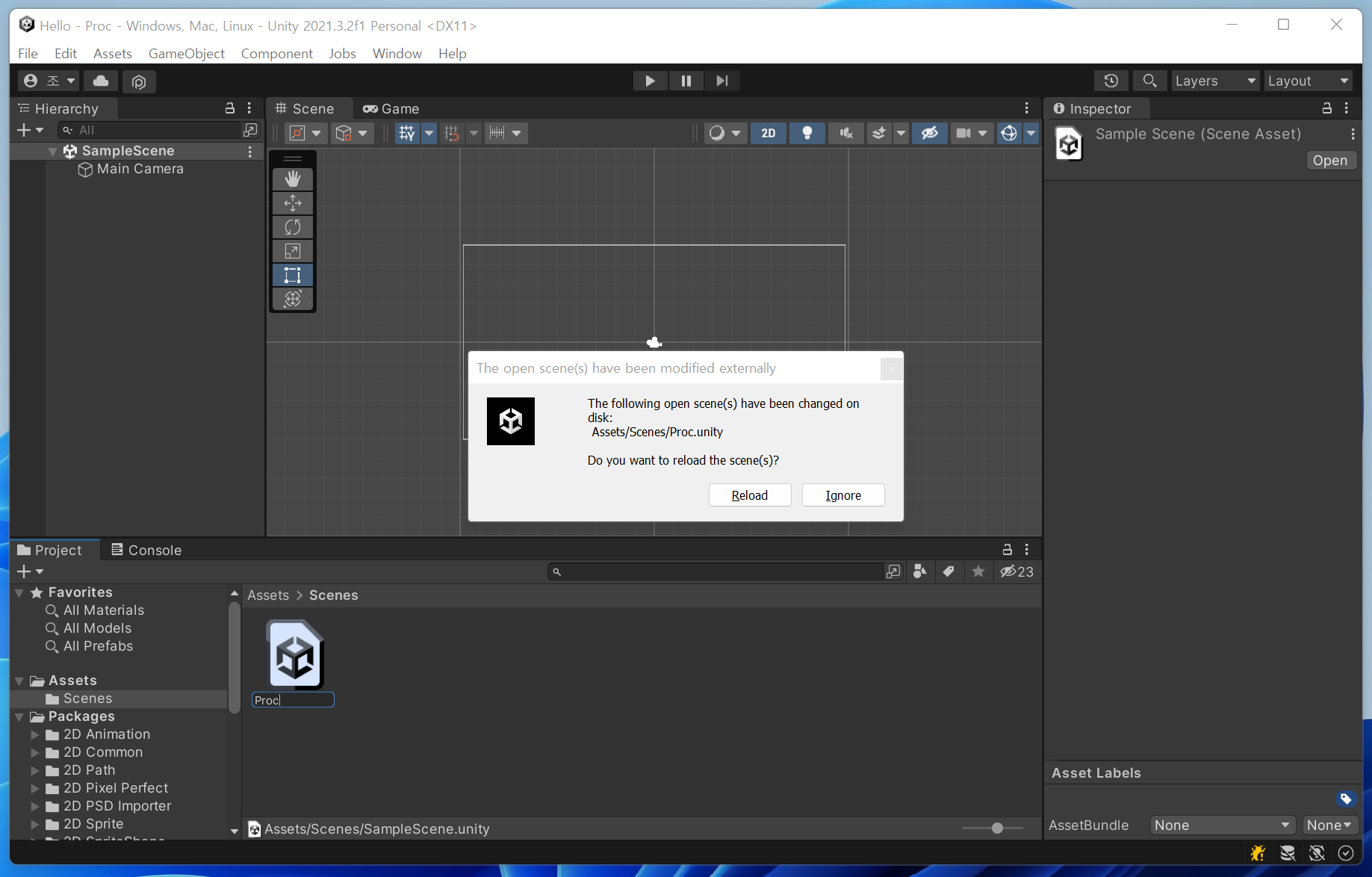Select Main Camera in Hierarchy

click(x=140, y=169)
